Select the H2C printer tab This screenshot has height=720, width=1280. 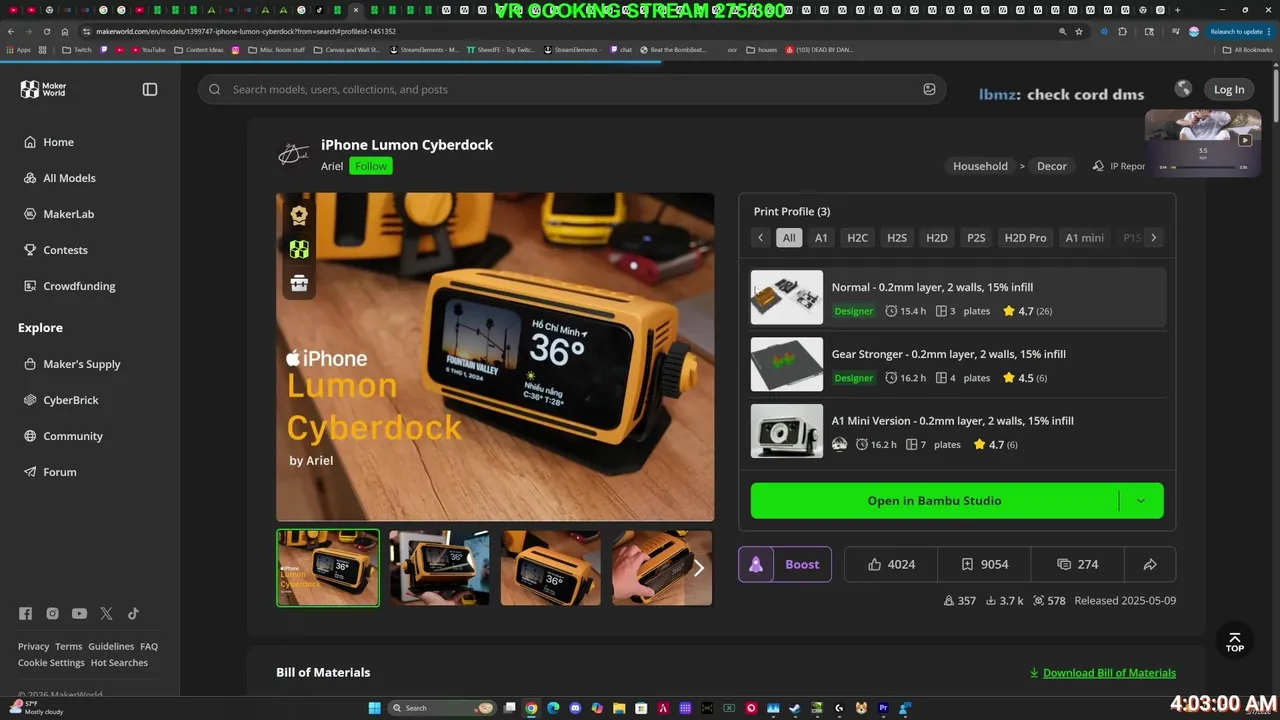coord(857,238)
